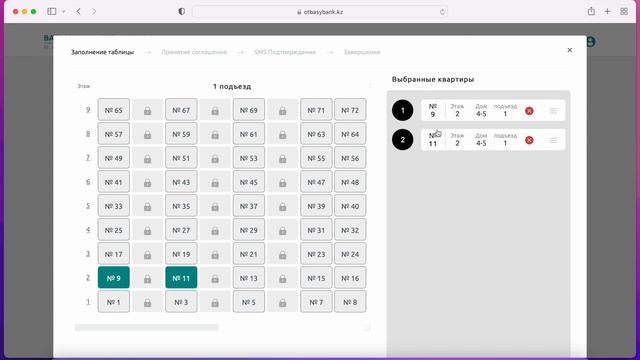The height and width of the screenshot is (360, 640).
Task: Show Safari tab overview
Action: coord(624,11)
